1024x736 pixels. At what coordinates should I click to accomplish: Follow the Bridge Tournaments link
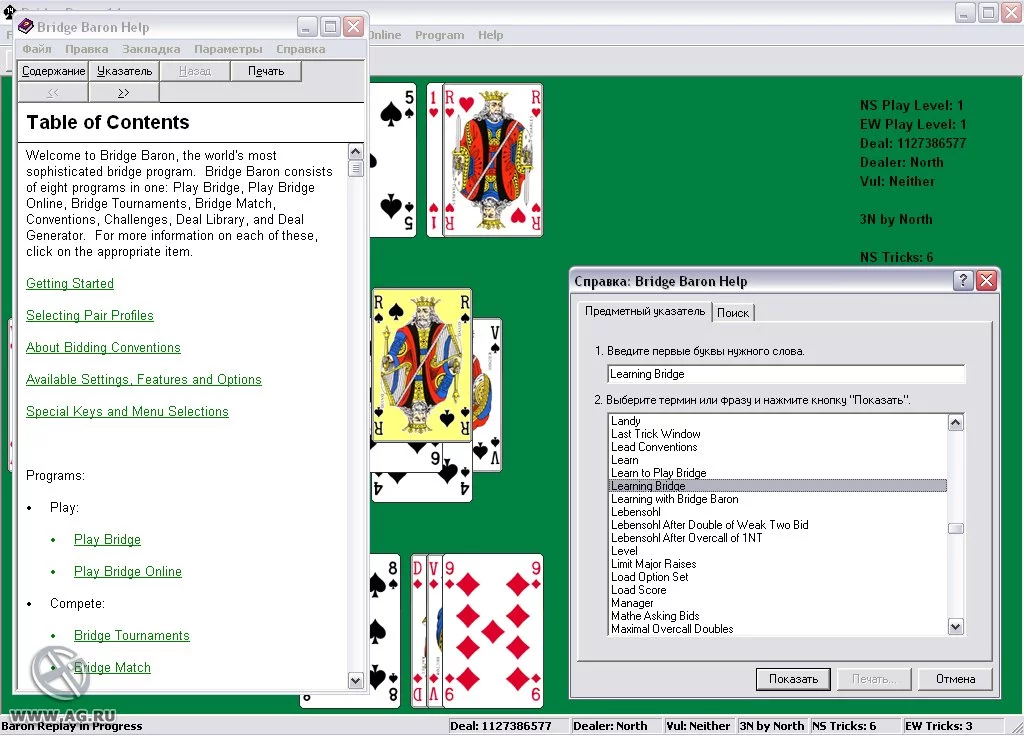[131, 635]
